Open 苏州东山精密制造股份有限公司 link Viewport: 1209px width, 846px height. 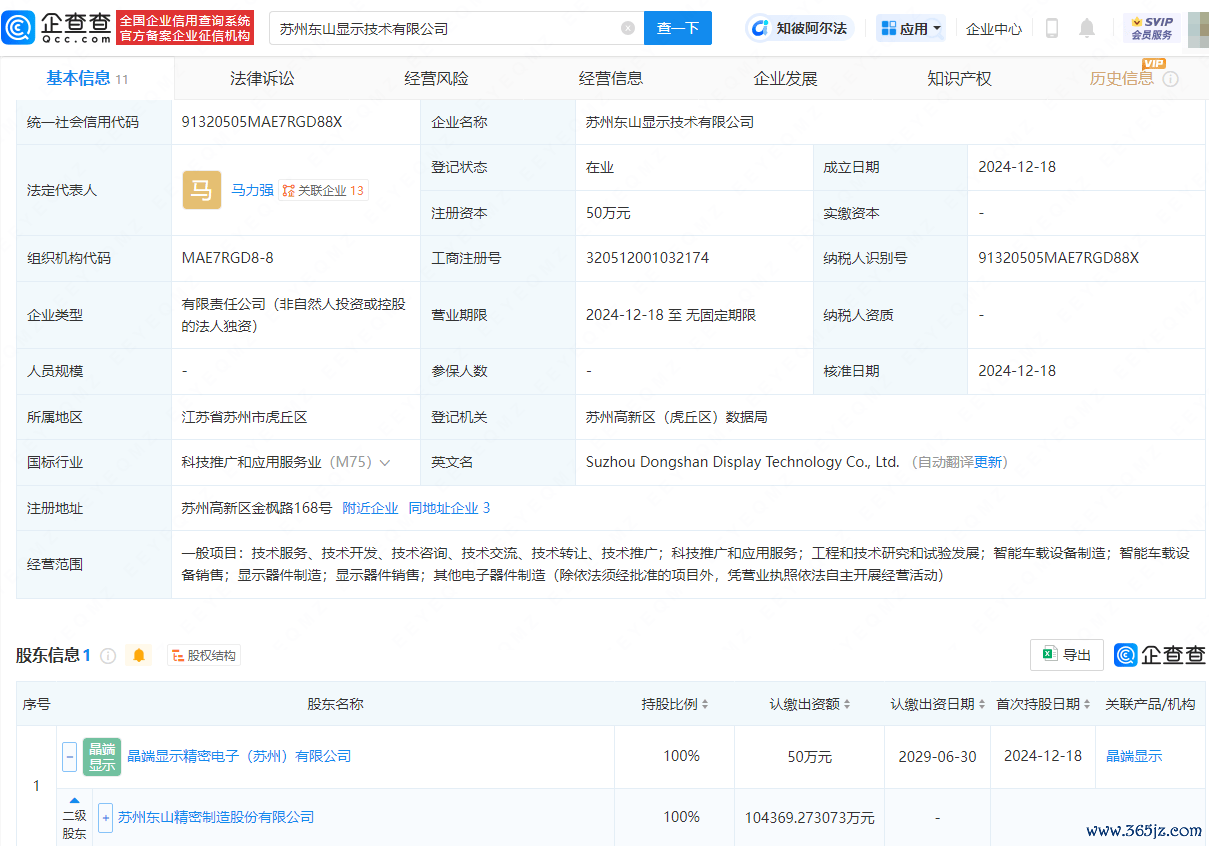(x=216, y=817)
